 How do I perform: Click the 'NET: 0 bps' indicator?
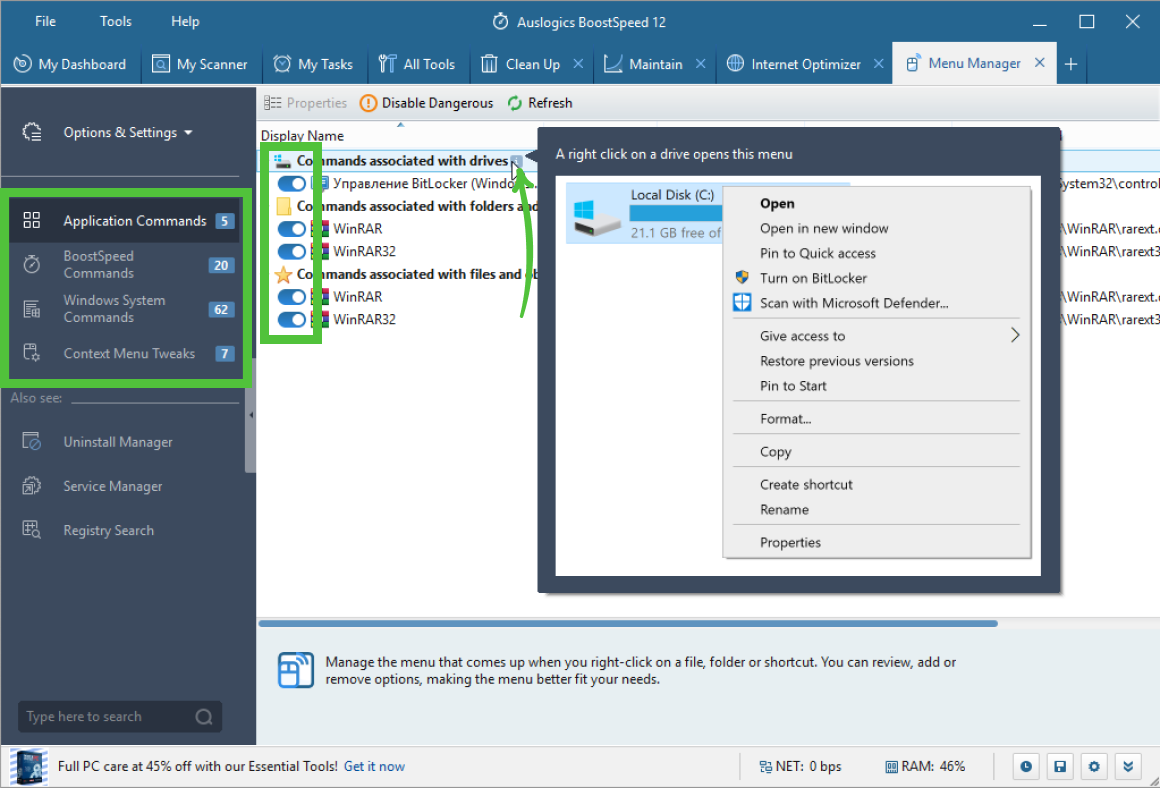[800, 767]
